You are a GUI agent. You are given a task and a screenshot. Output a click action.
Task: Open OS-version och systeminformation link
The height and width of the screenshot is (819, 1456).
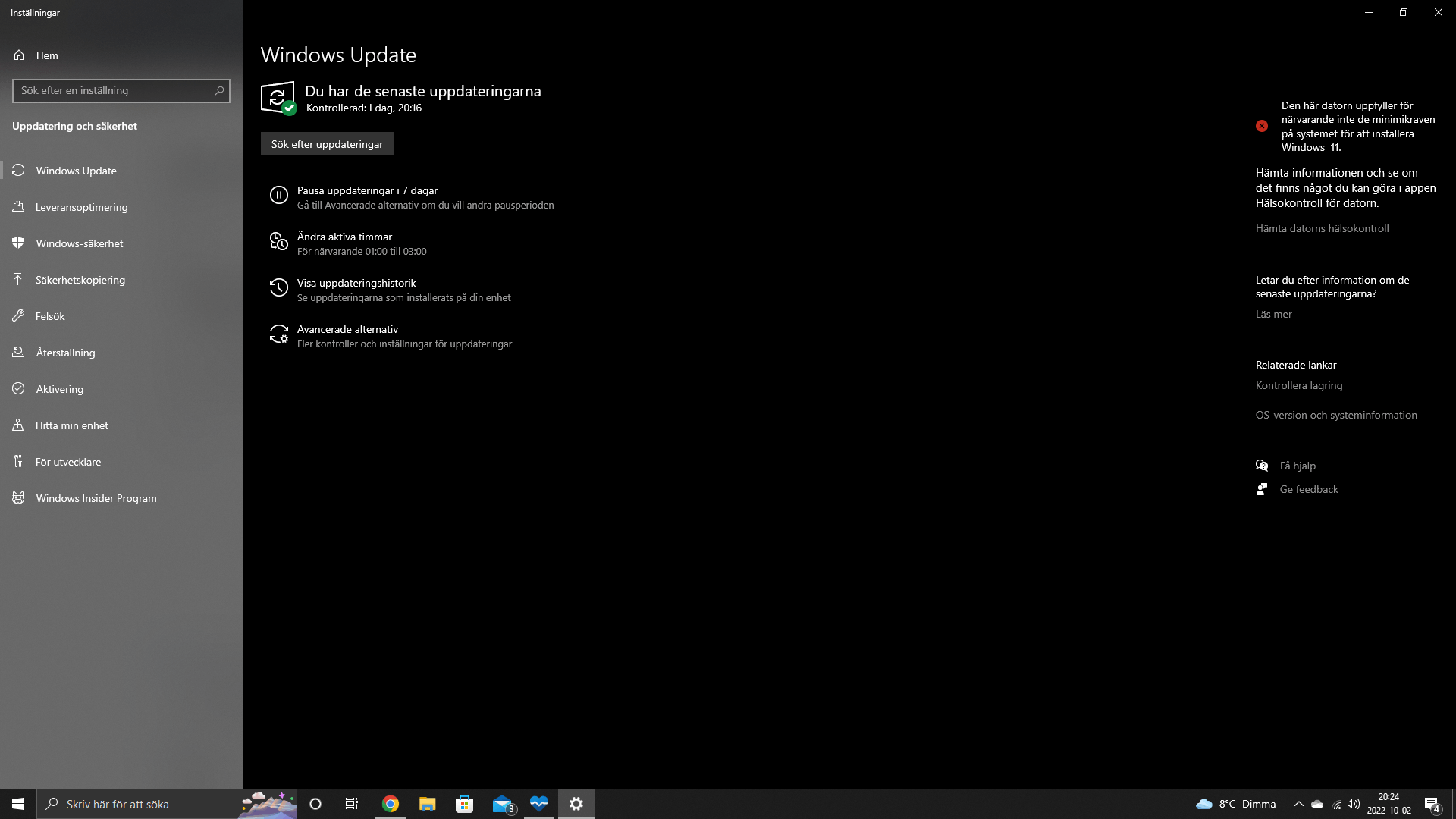(x=1336, y=415)
